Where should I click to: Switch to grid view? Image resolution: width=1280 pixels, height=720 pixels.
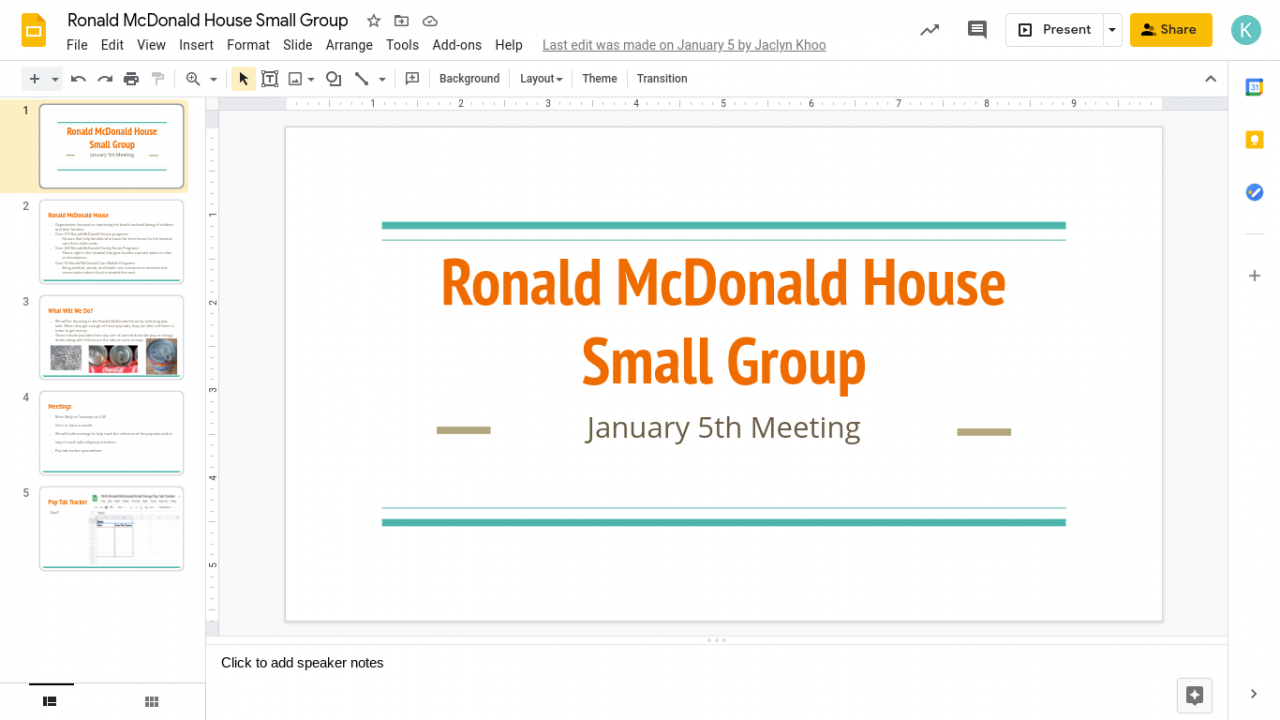(152, 701)
